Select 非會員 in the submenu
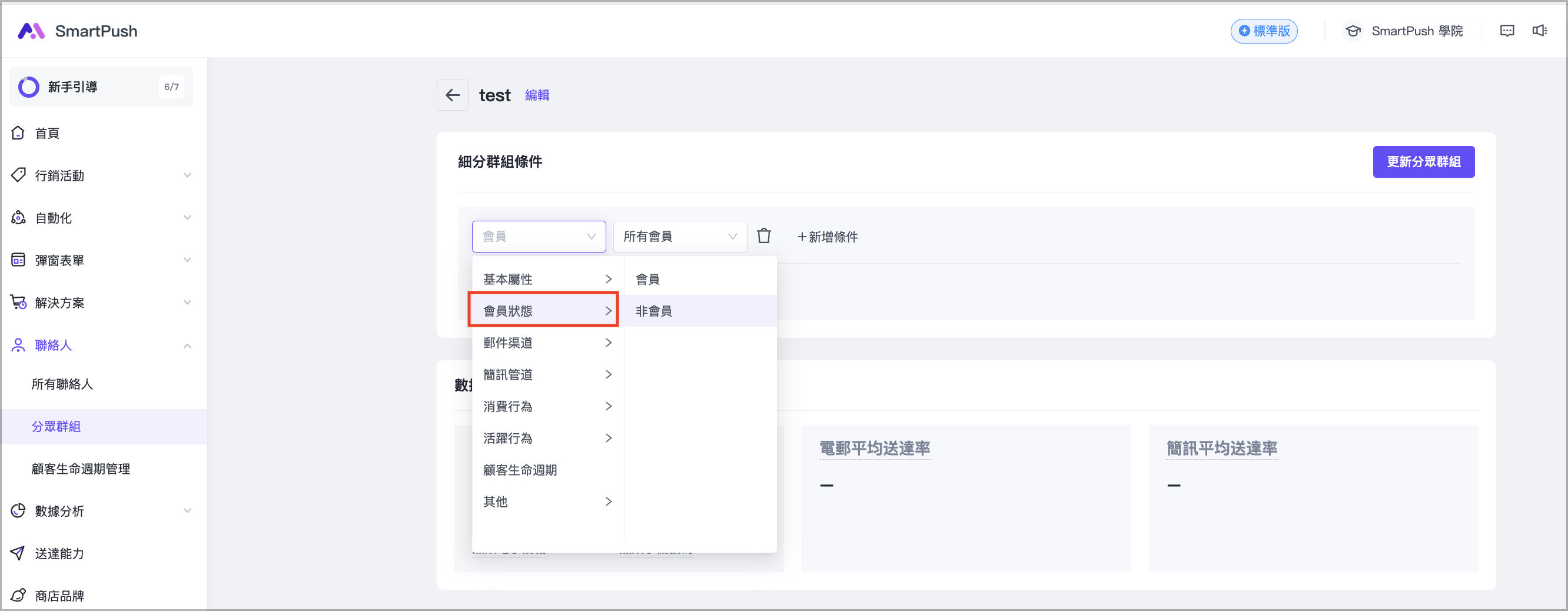 [654, 311]
